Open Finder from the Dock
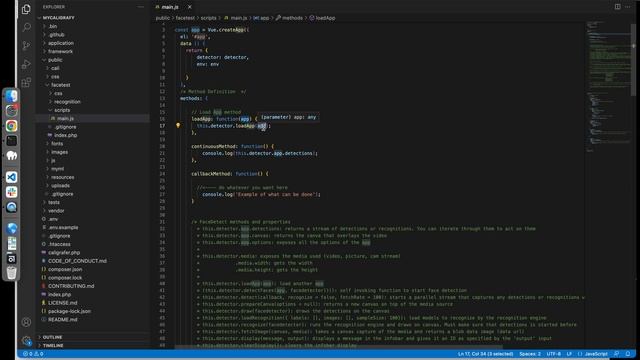The width and height of the screenshot is (640, 360). pos(11,96)
